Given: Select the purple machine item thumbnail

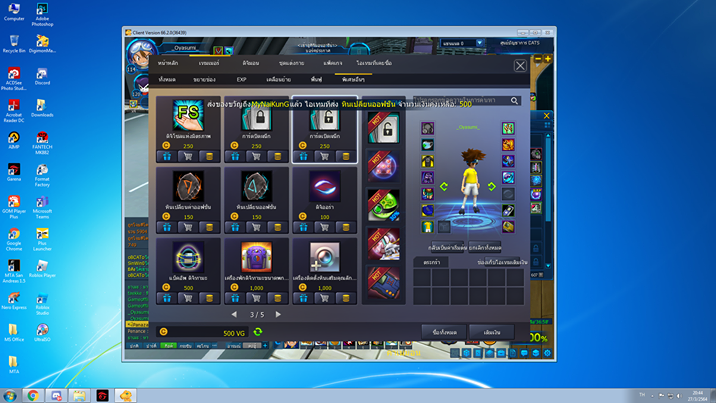Looking at the screenshot, I should (x=256, y=257).
